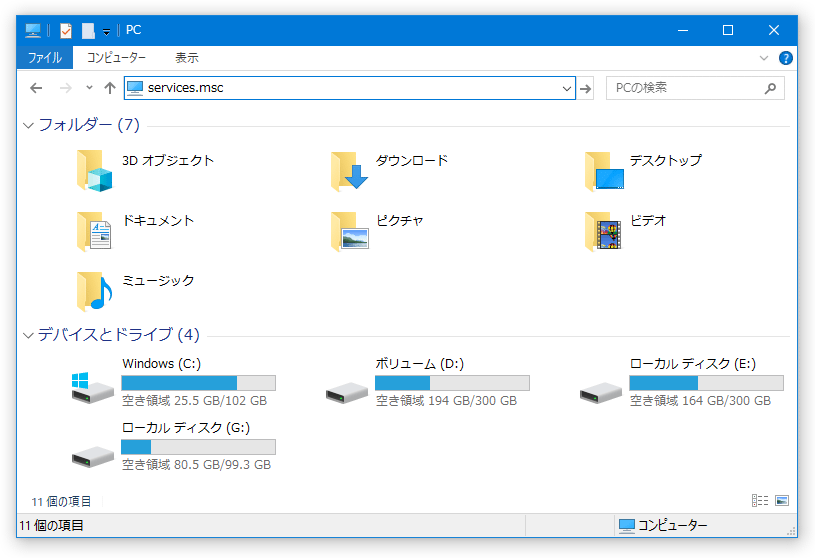Select the ローカル ディスク (E:) drive icon
815x558 pixels.
[600, 393]
